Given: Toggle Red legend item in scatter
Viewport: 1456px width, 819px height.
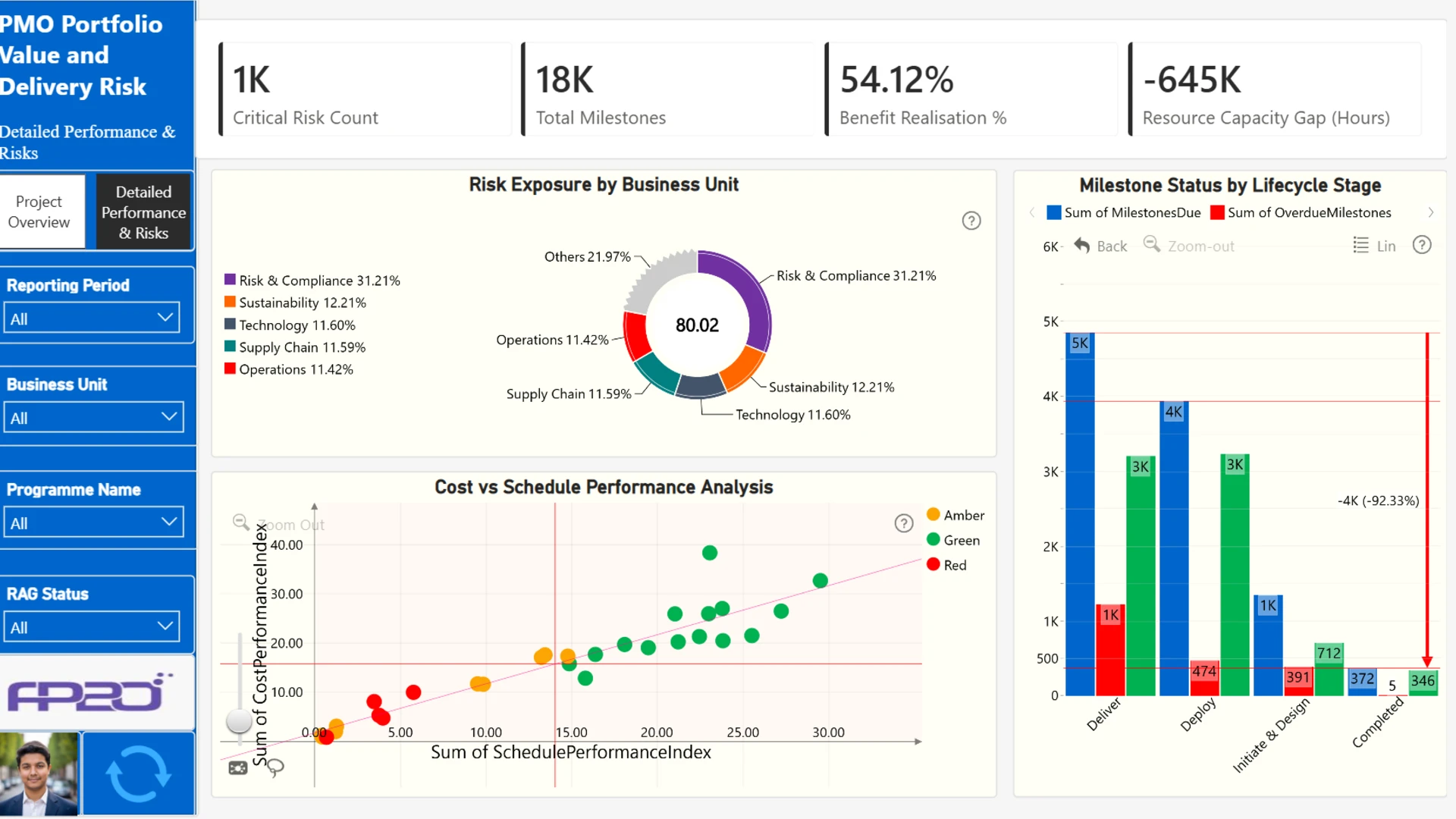Looking at the screenshot, I should [946, 565].
